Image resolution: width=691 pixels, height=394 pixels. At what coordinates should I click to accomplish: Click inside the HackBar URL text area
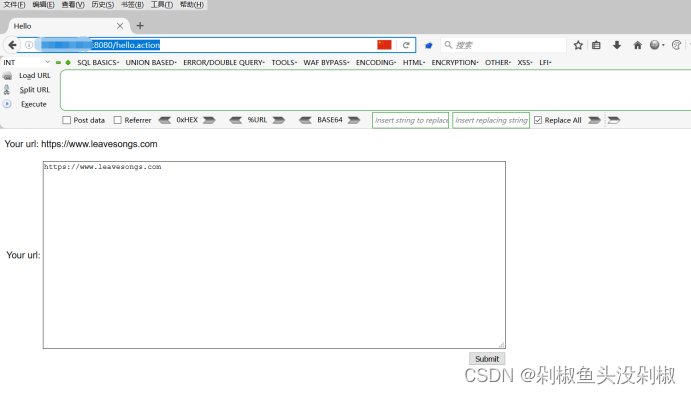pyautogui.click(x=375, y=90)
